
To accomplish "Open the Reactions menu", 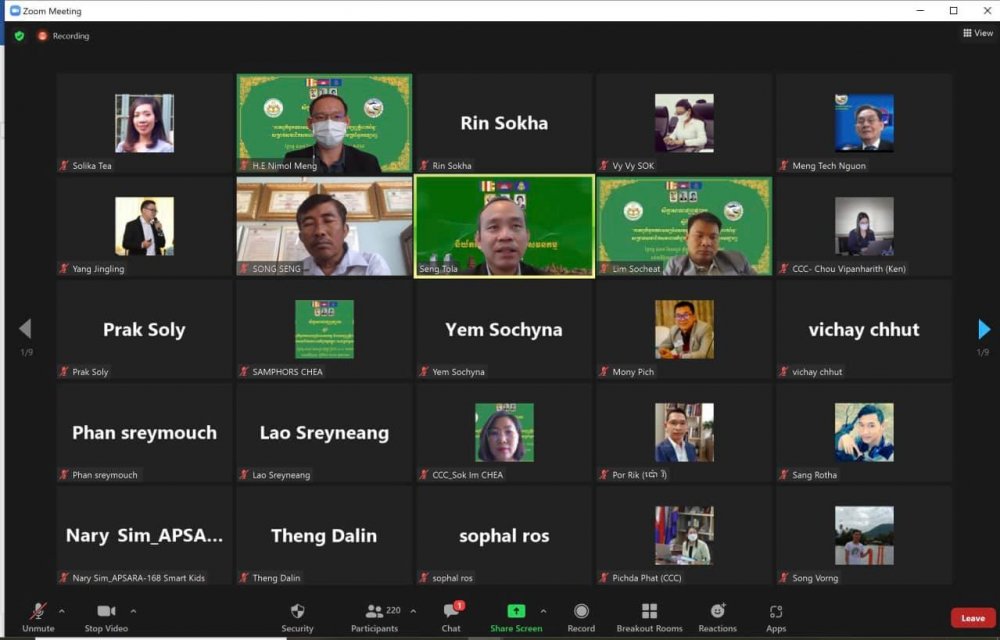I will click(x=717, y=612).
